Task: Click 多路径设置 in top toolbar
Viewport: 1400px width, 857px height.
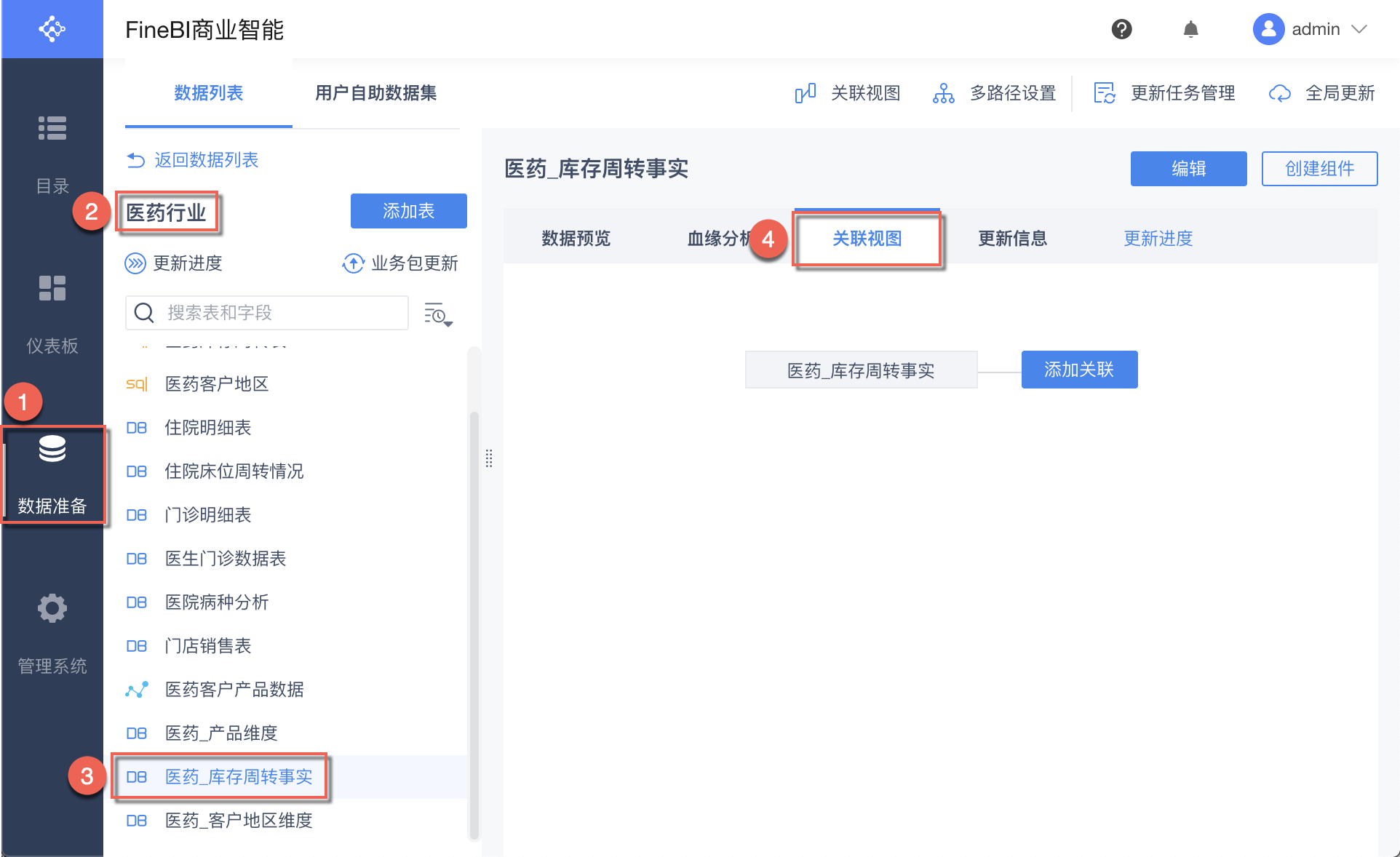Action: [1012, 93]
